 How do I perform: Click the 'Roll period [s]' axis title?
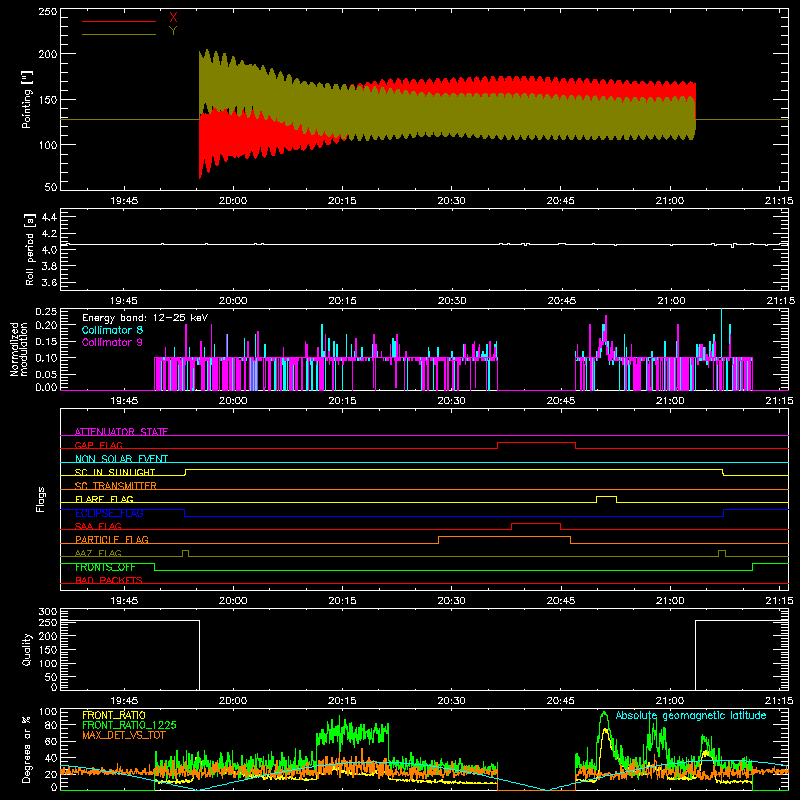pyautogui.click(x=30, y=249)
